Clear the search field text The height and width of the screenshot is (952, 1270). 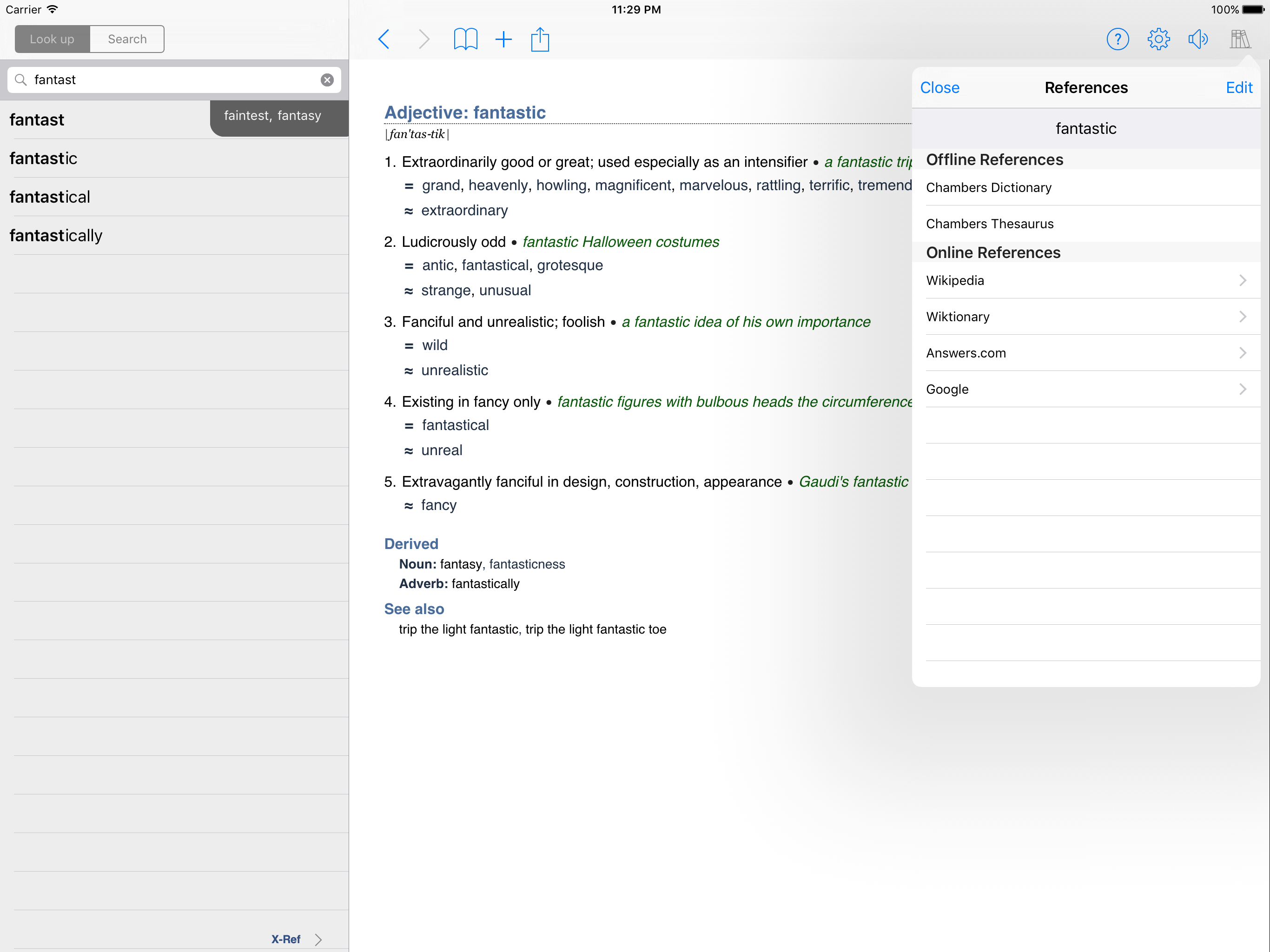(327, 80)
